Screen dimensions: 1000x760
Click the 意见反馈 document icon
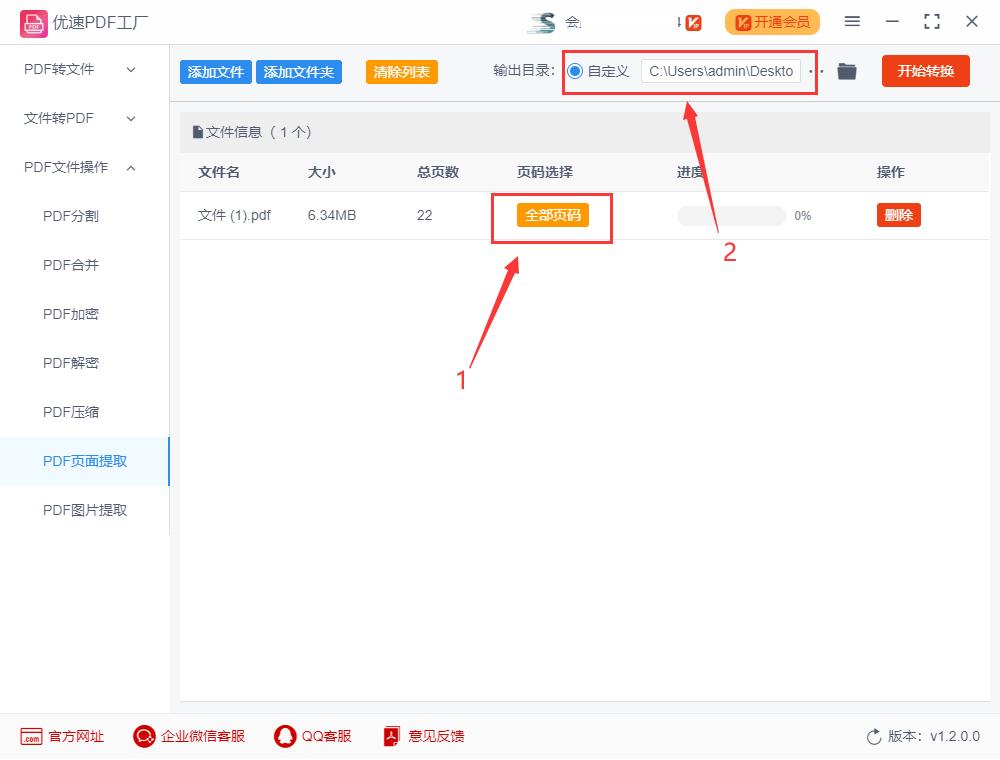tap(392, 736)
